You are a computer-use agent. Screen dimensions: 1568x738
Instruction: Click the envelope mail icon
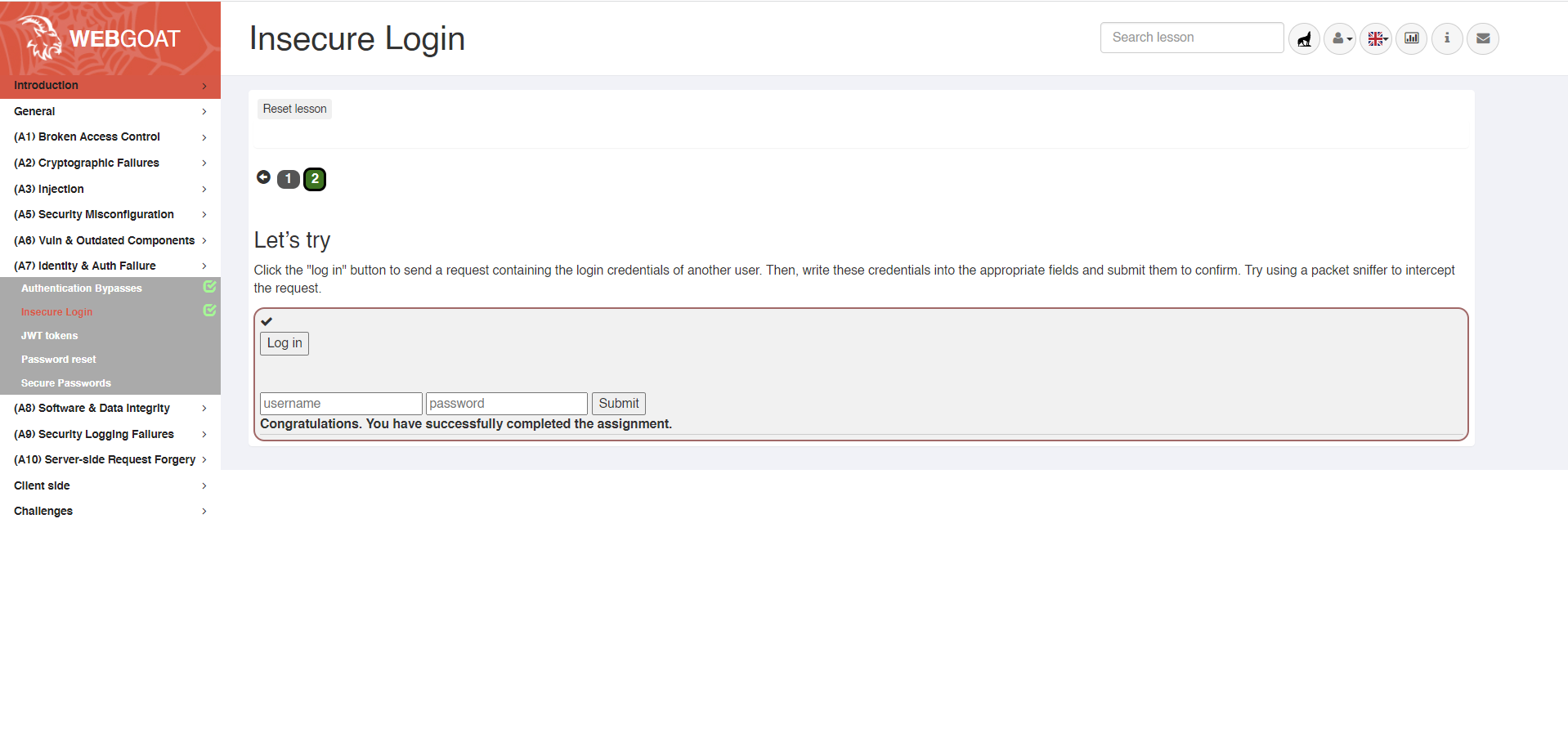(1483, 38)
